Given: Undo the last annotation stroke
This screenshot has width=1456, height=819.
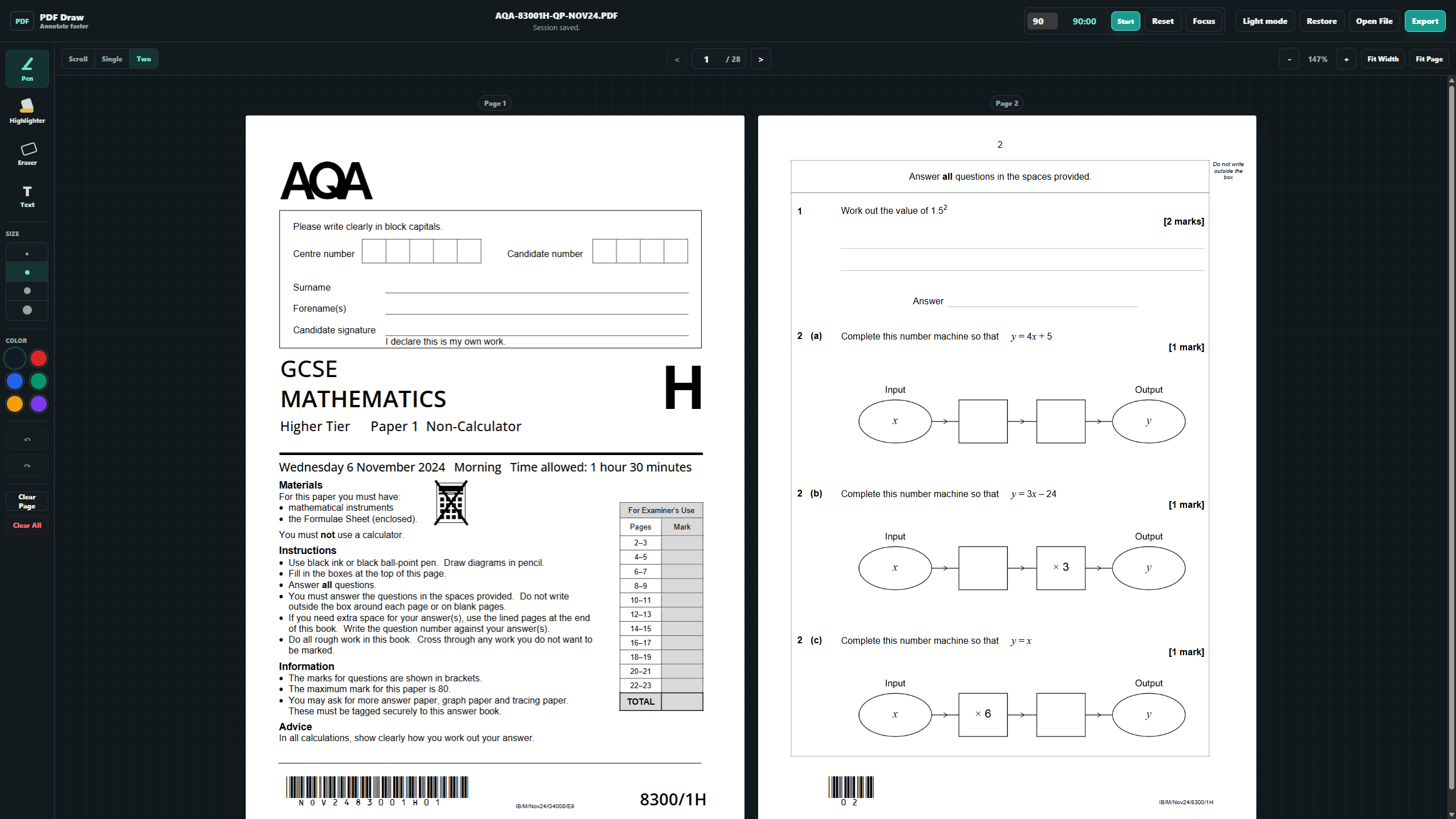Looking at the screenshot, I should pyautogui.click(x=27, y=439).
